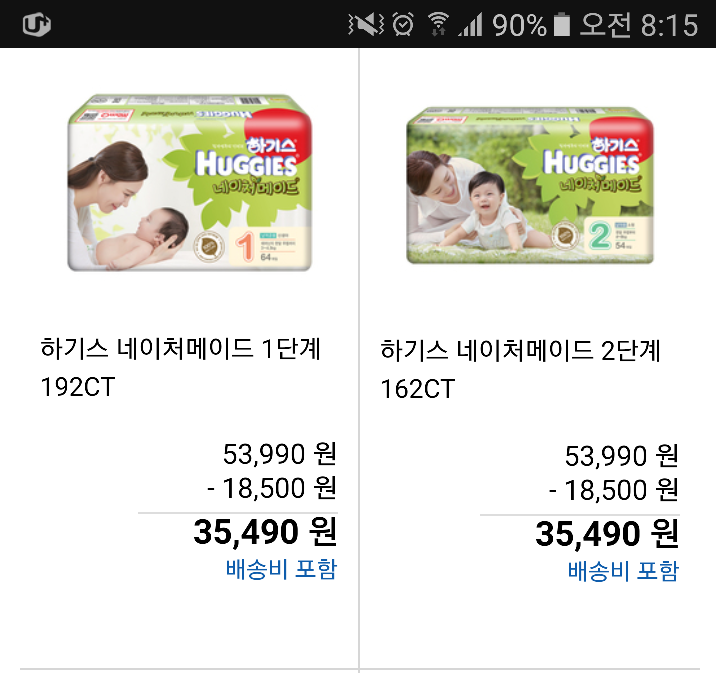Select 하기스 네이처메이드 2단계 162CT title
The image size is (716, 673).
521,369
